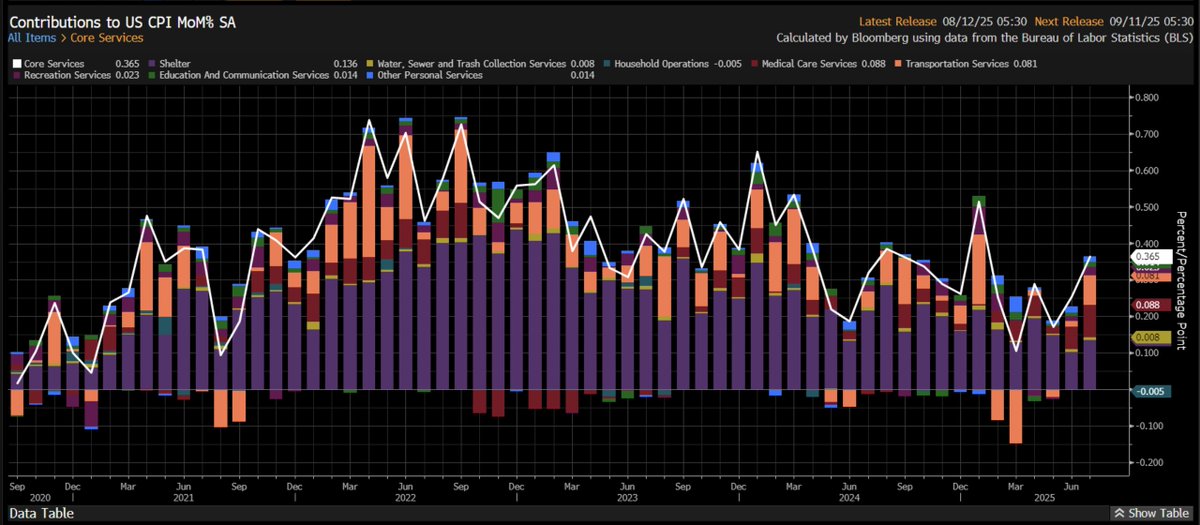Click the blue Other Personal Services swatch
1200x525 pixels.
point(372,75)
